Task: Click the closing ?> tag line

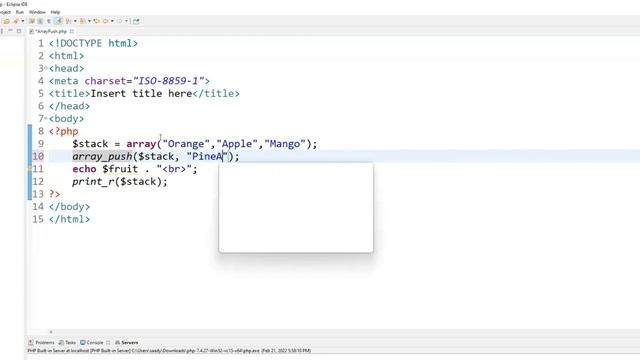Action: 55,194
